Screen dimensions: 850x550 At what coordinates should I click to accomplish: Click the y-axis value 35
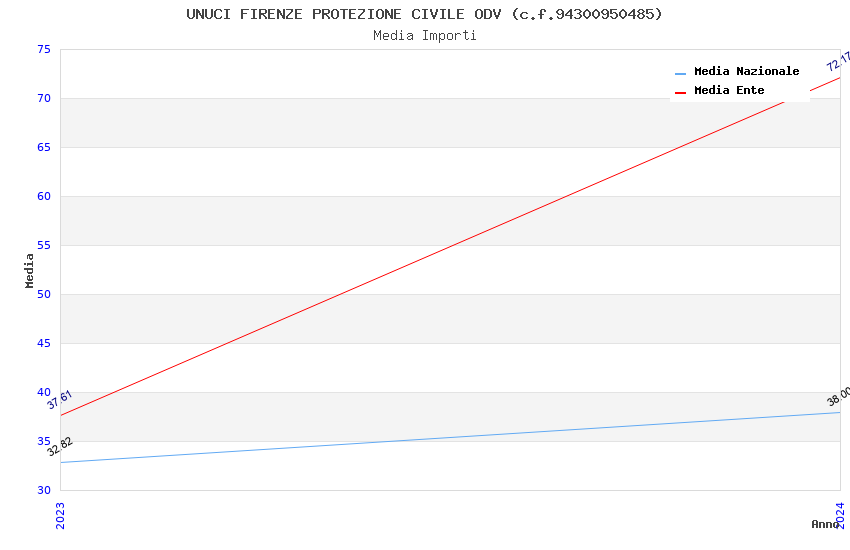44,441
